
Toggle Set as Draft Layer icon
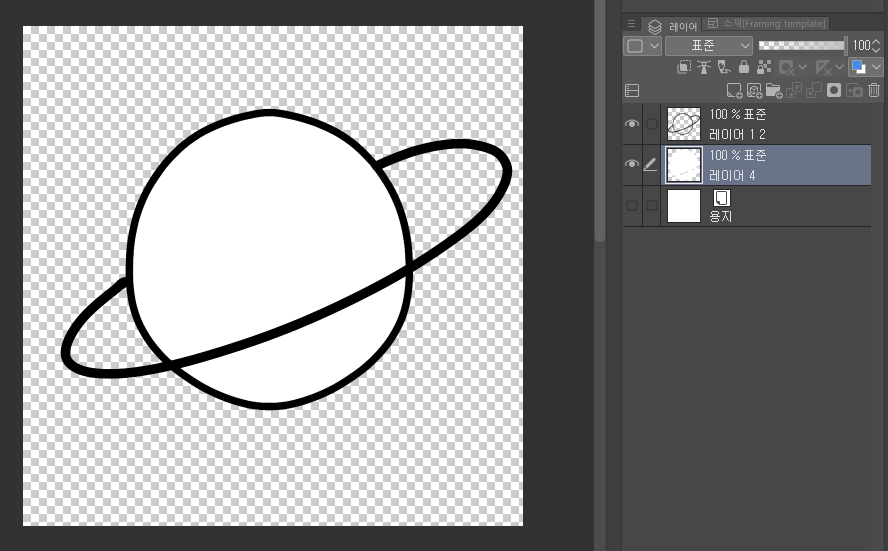pos(724,67)
